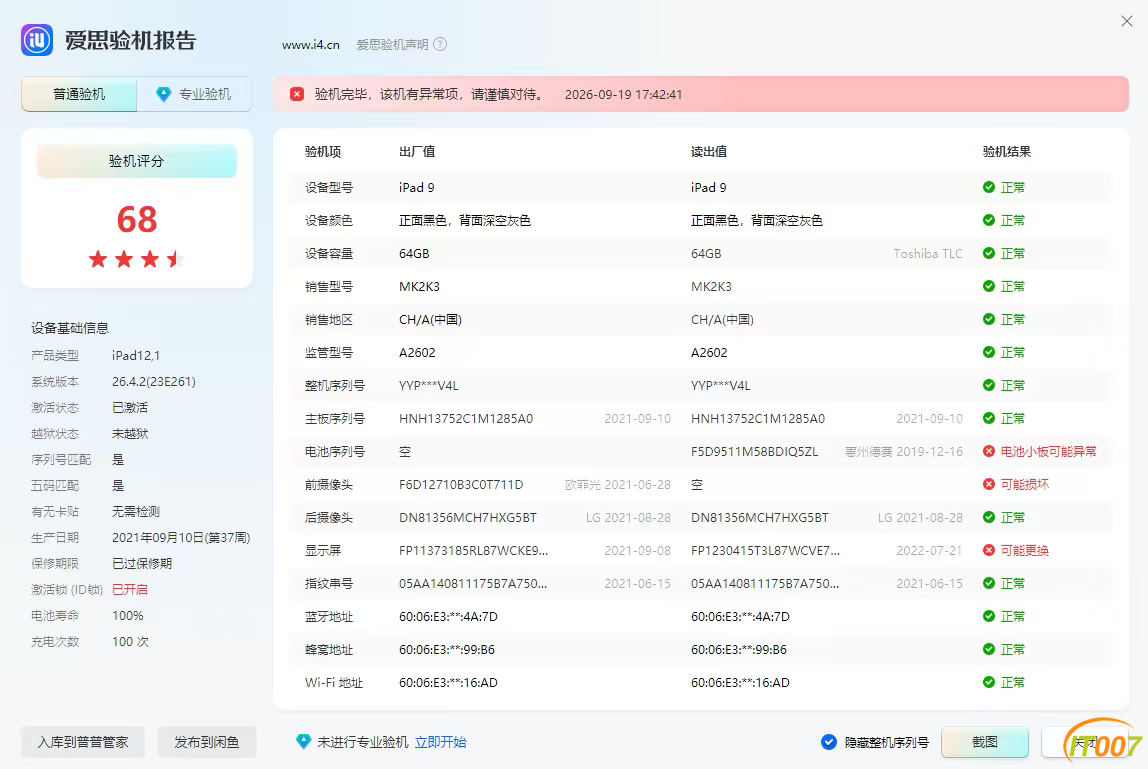Click the 100 次 charge count value
The image size is (1148, 769).
pyautogui.click(x=130, y=642)
